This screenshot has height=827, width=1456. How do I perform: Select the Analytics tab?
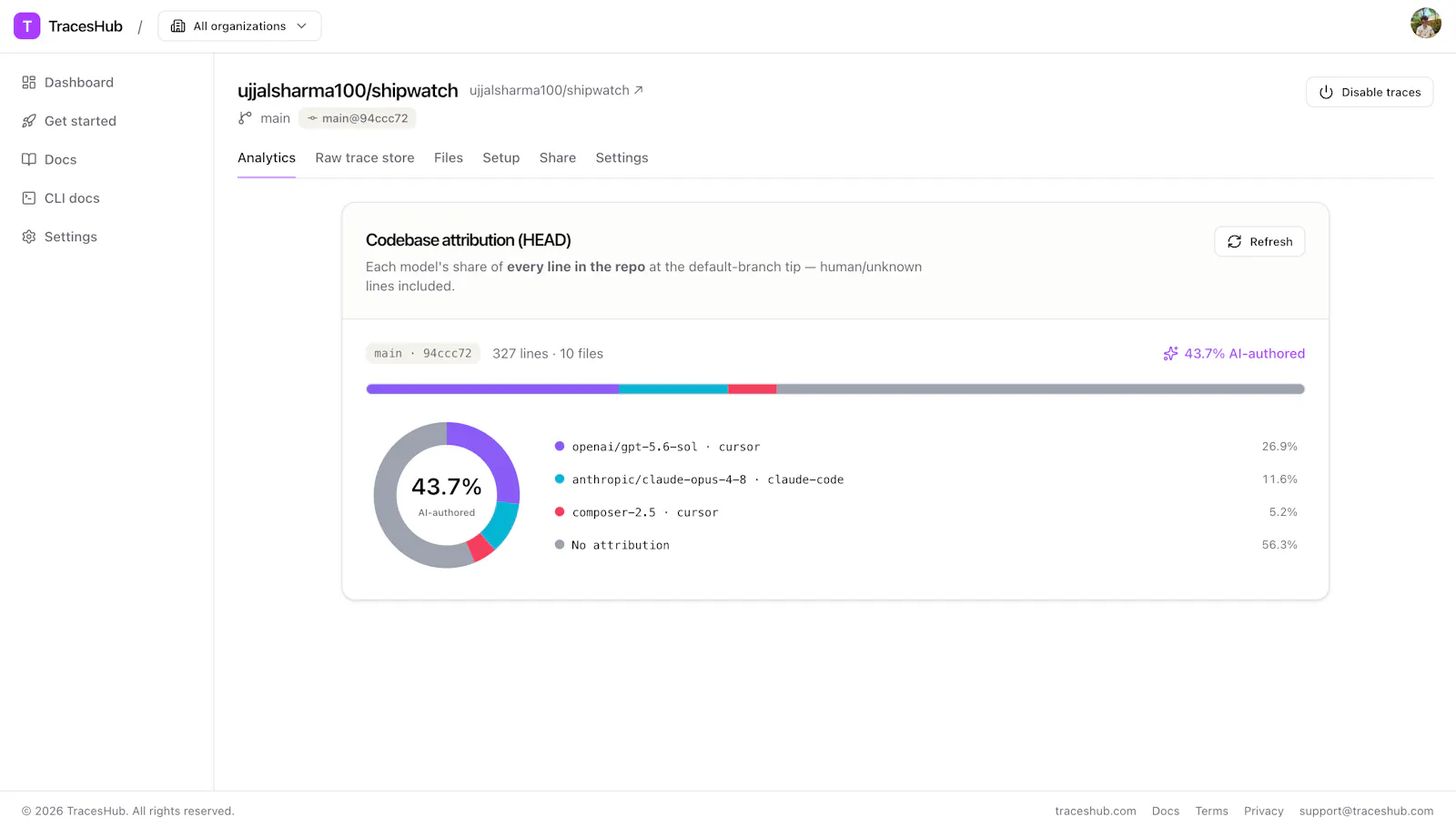click(267, 158)
